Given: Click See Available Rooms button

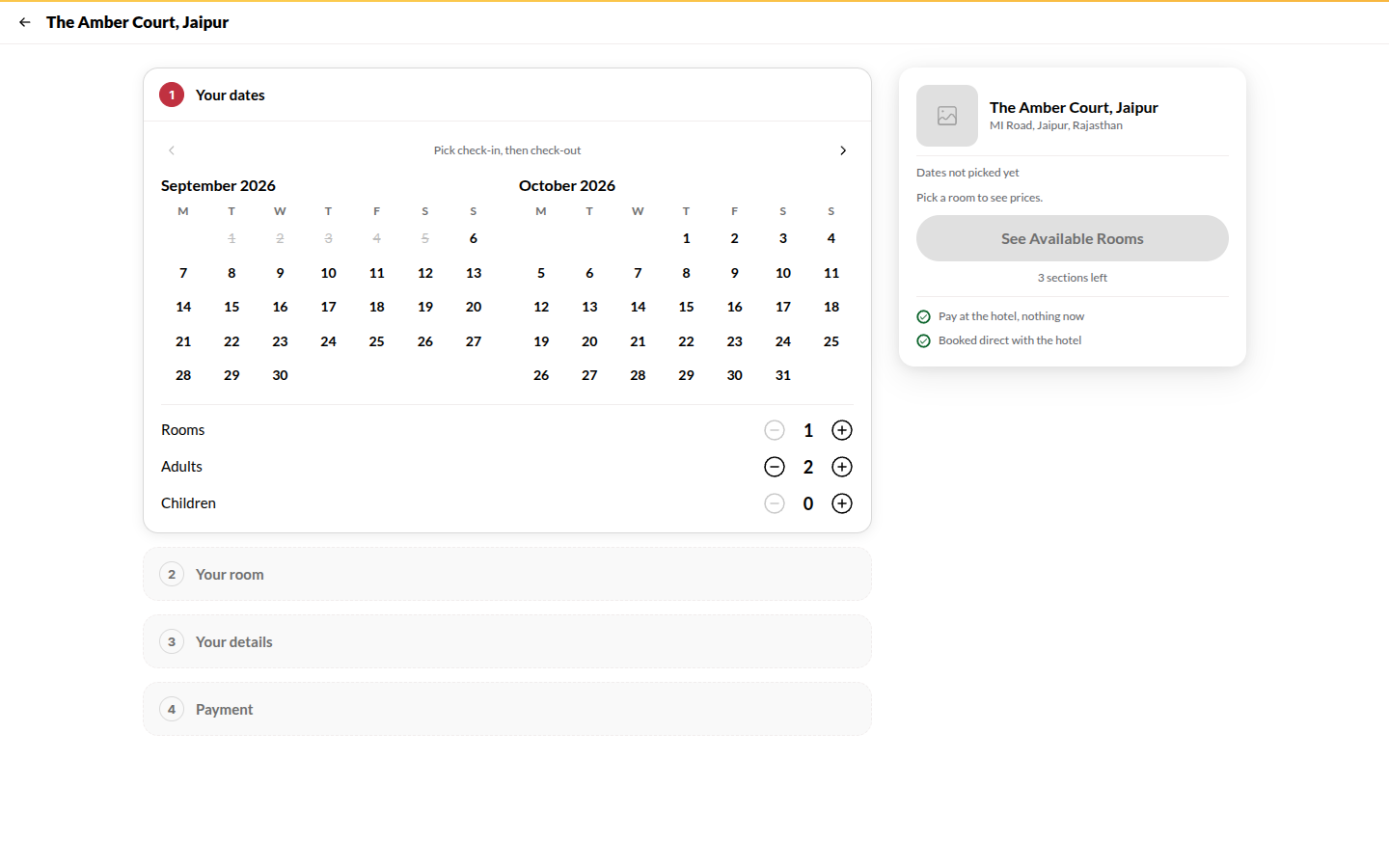Looking at the screenshot, I should point(1073,238).
